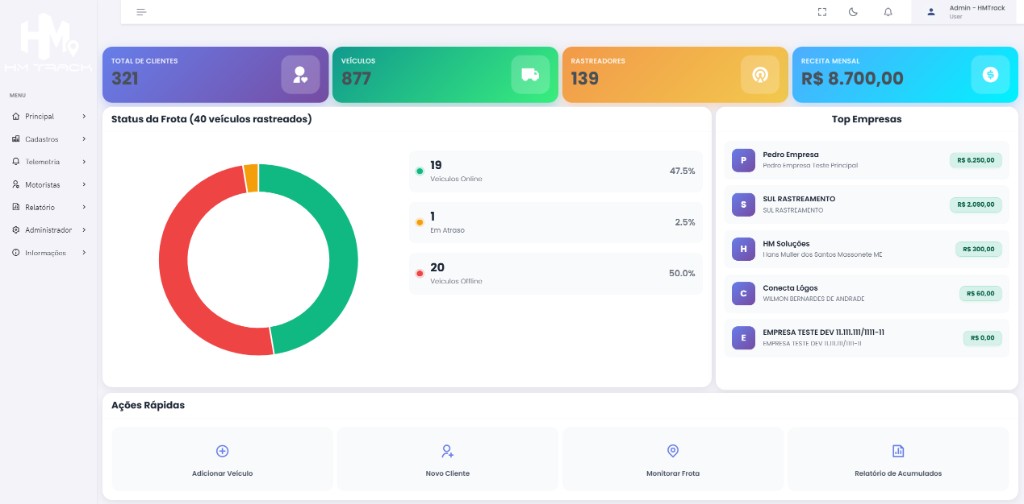The height and width of the screenshot is (504, 1024).
Task: Open SUL RASTREAMENTO company name
Action: 799,198
